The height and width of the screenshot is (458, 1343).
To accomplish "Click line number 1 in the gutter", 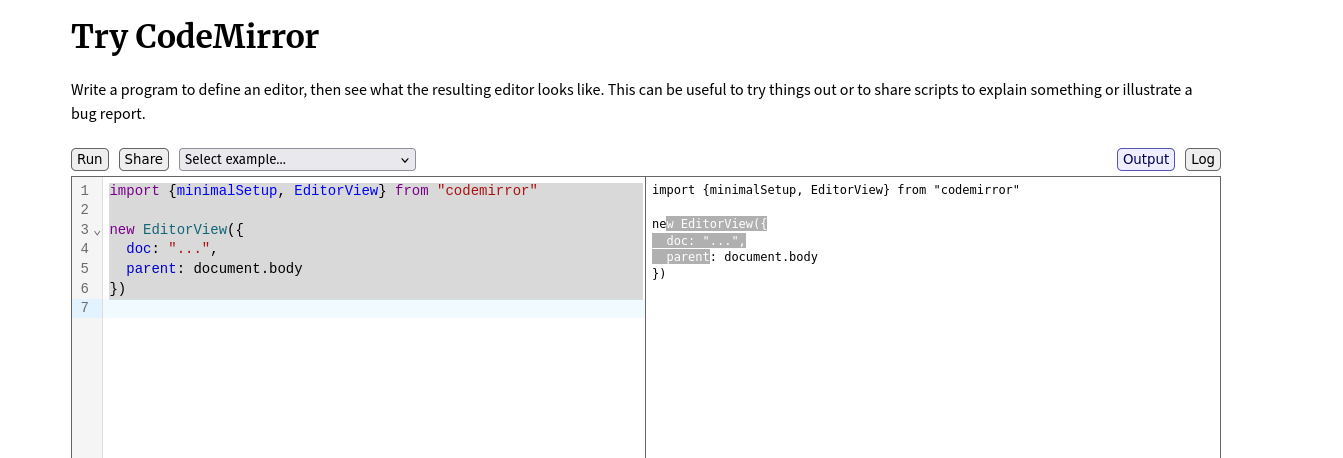I will (x=85, y=191).
